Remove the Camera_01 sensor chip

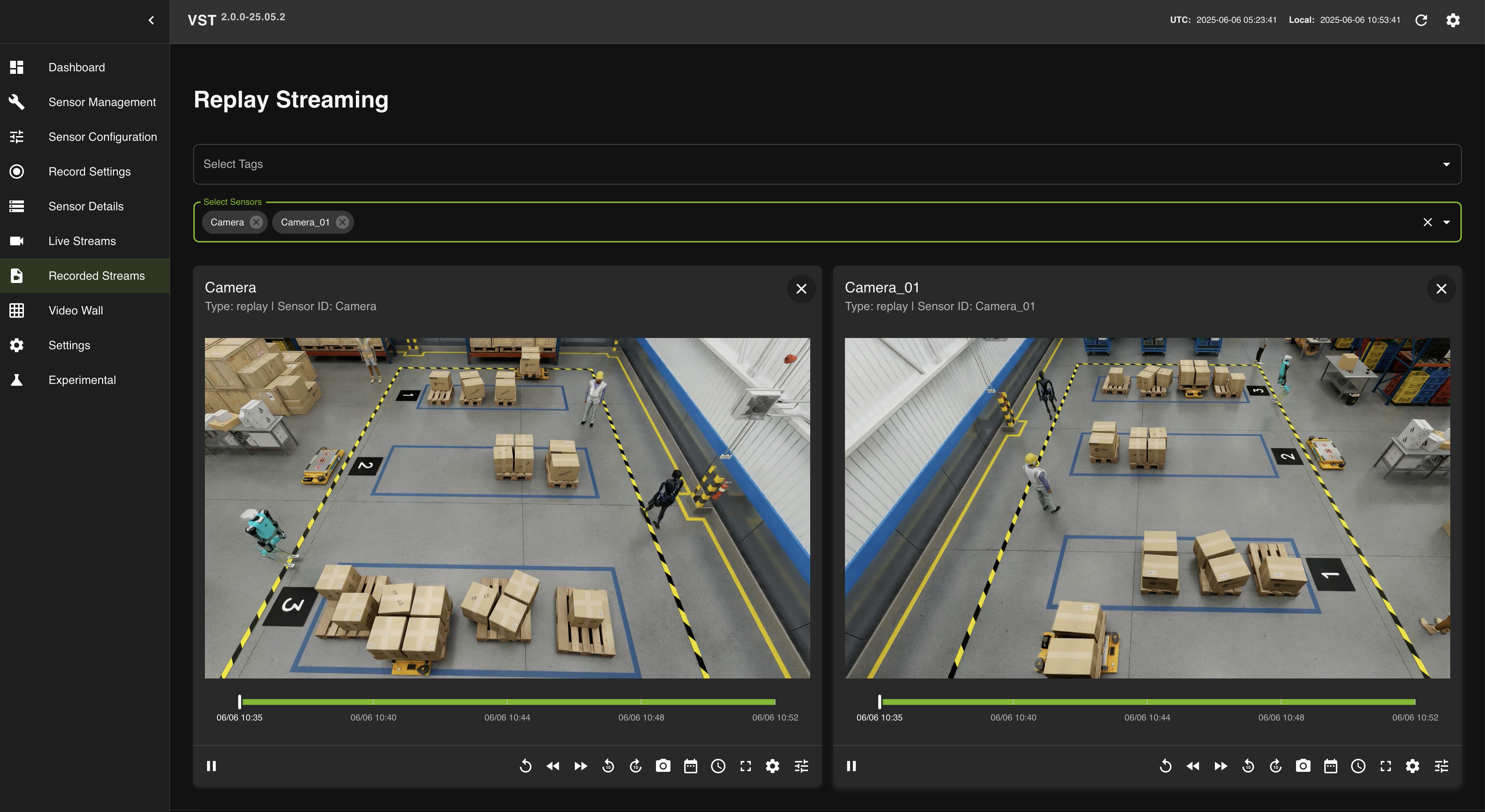click(342, 223)
